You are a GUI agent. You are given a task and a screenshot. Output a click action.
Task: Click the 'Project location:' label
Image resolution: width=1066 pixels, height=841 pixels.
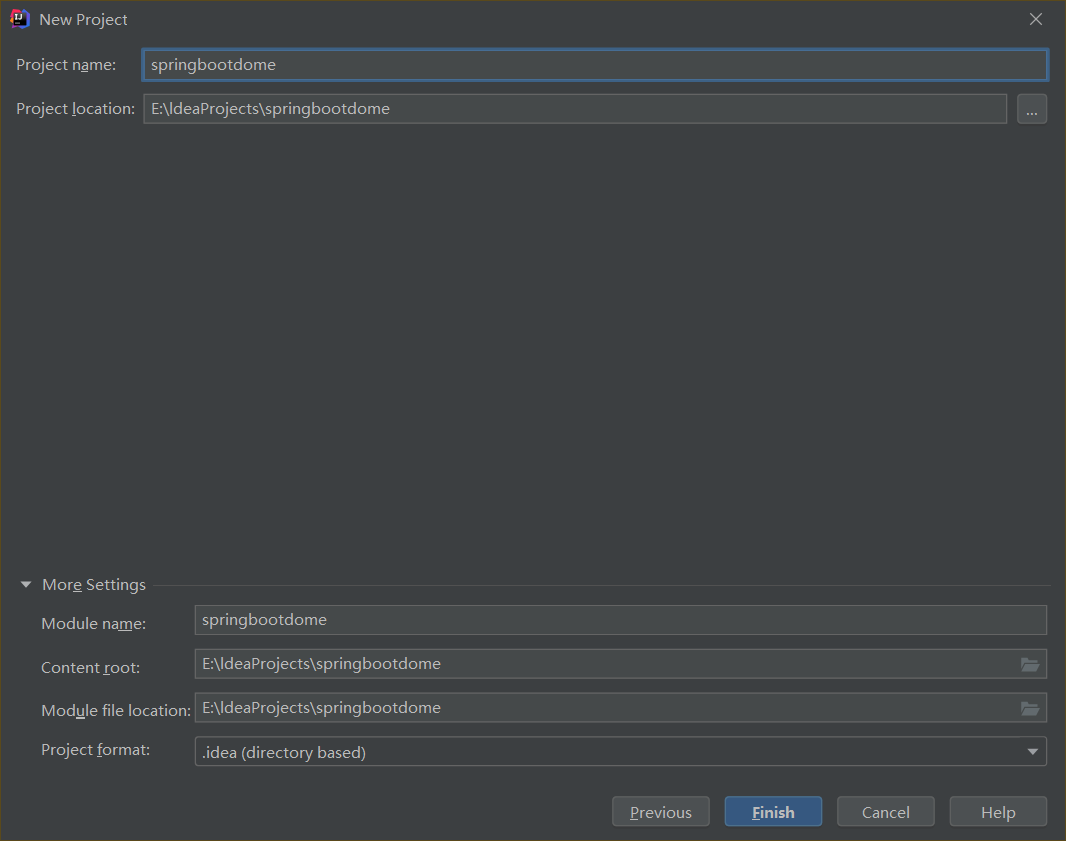75,109
